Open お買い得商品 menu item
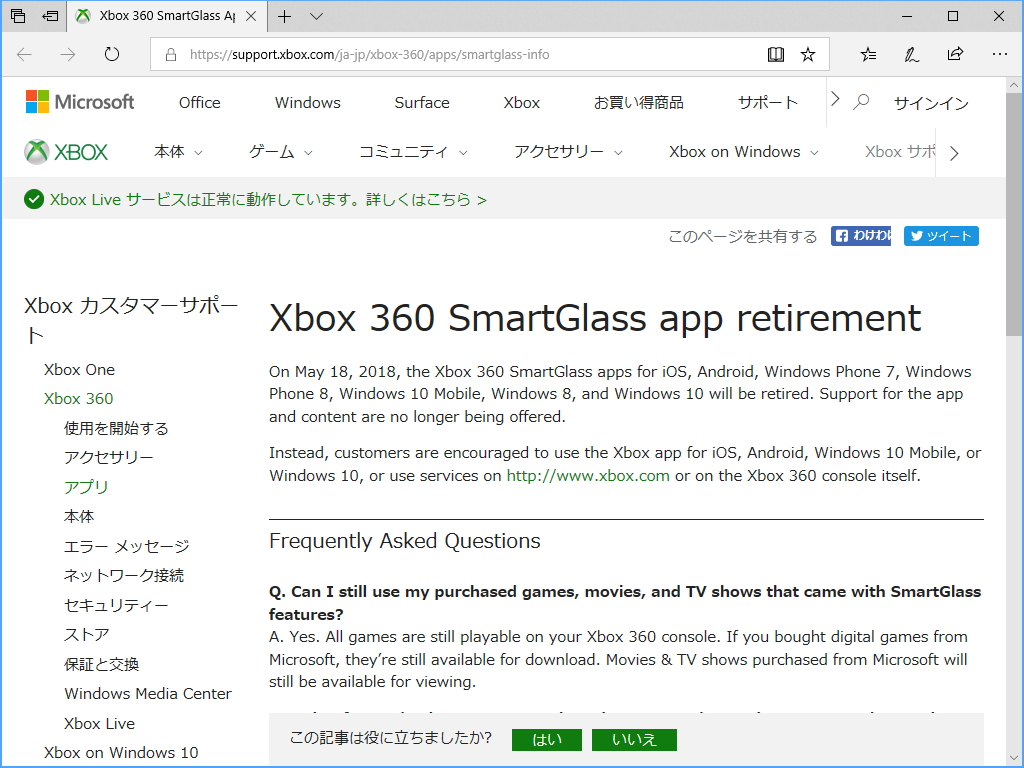Image resolution: width=1024 pixels, height=768 pixels. [639, 103]
